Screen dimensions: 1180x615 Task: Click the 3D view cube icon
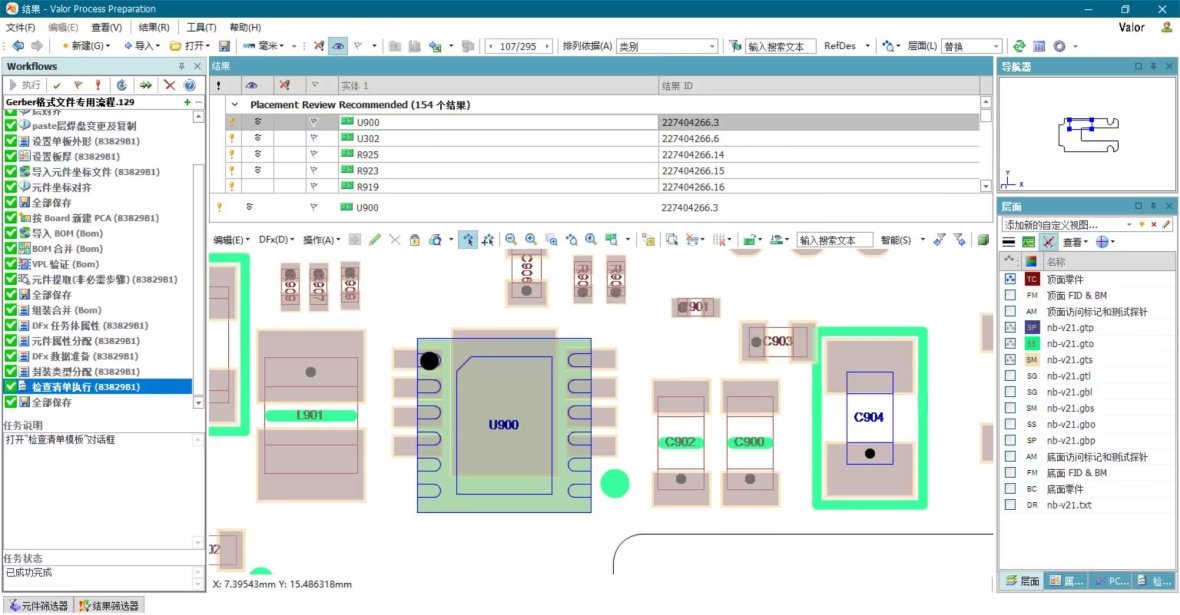coord(982,240)
